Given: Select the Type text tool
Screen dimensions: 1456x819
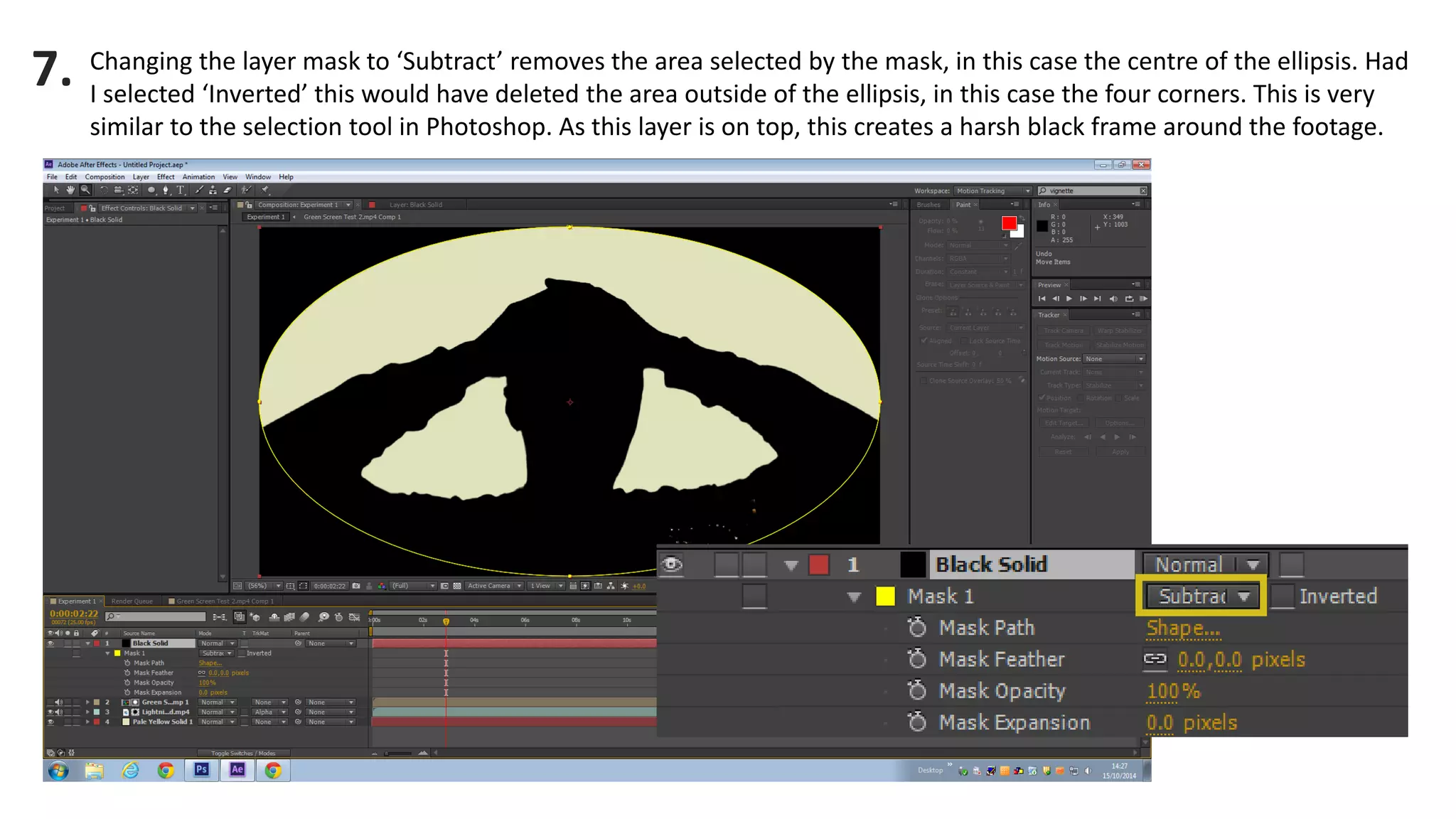Looking at the screenshot, I should 181,190.
